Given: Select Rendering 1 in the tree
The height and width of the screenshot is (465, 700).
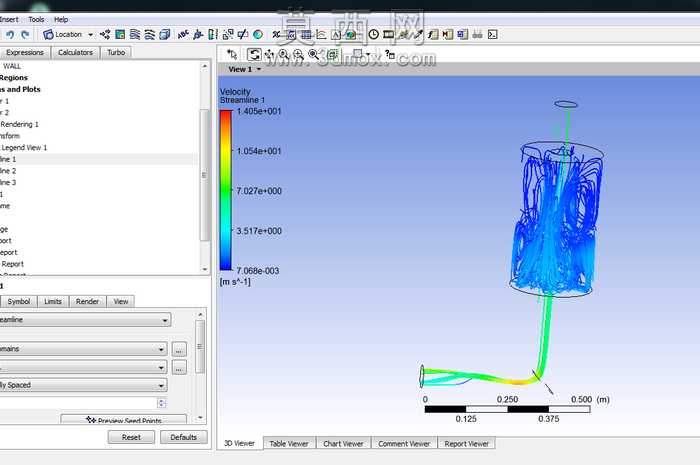Looking at the screenshot, I should (19, 124).
